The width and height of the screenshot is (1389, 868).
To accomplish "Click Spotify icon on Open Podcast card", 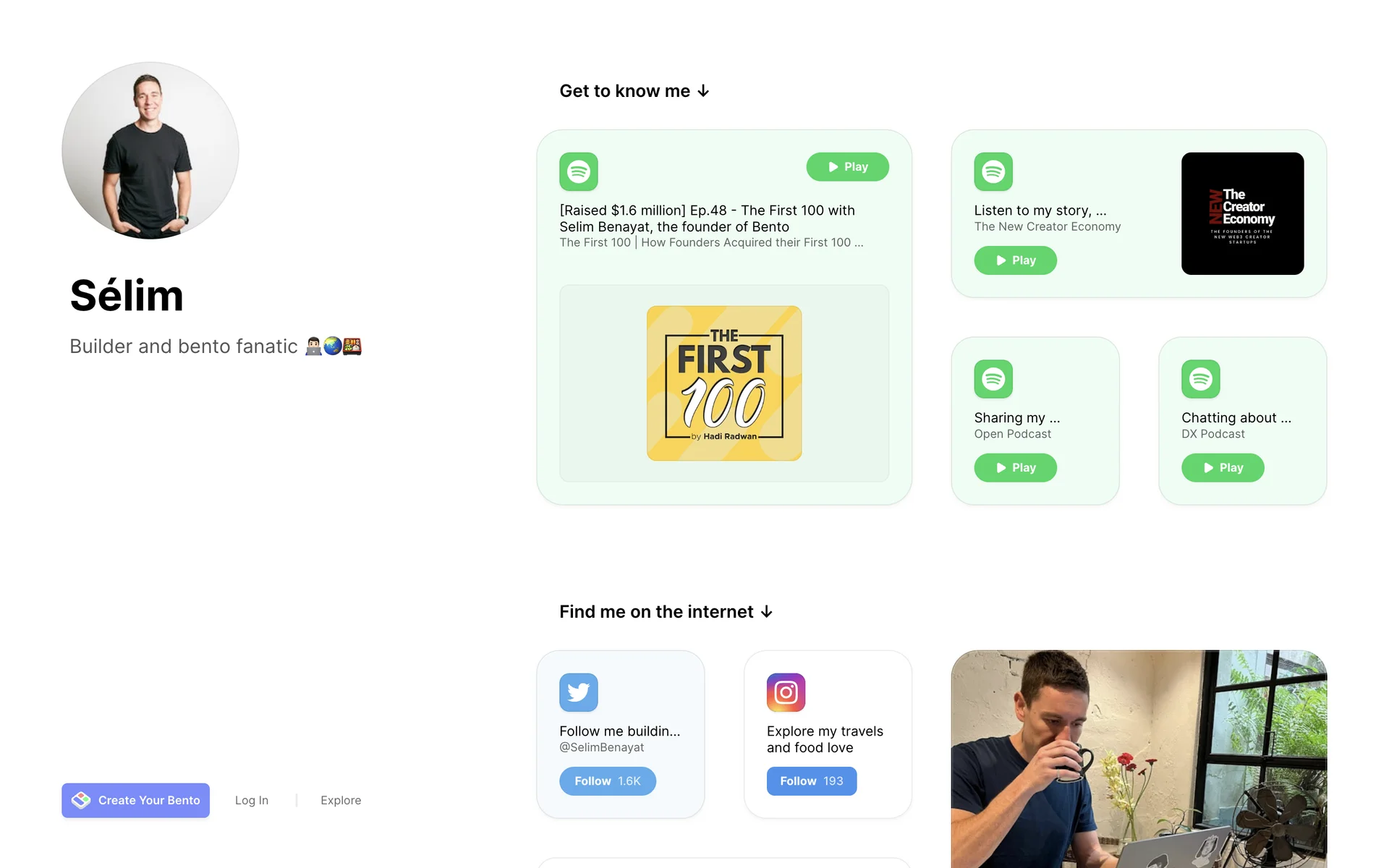I will (x=993, y=378).
